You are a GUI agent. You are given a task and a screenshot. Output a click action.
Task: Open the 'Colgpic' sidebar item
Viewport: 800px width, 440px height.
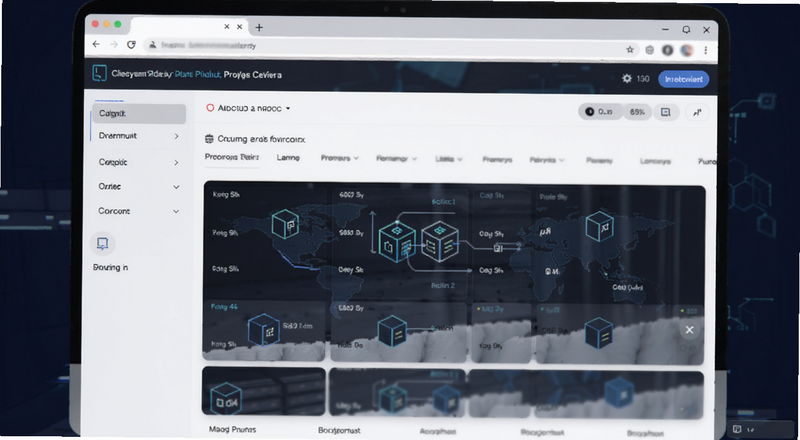(x=113, y=162)
